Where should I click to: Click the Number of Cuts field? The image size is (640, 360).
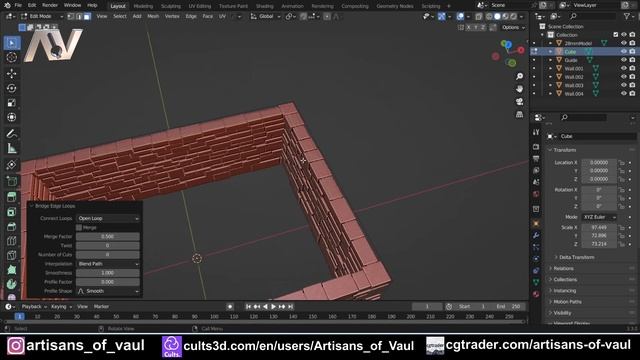point(108,254)
